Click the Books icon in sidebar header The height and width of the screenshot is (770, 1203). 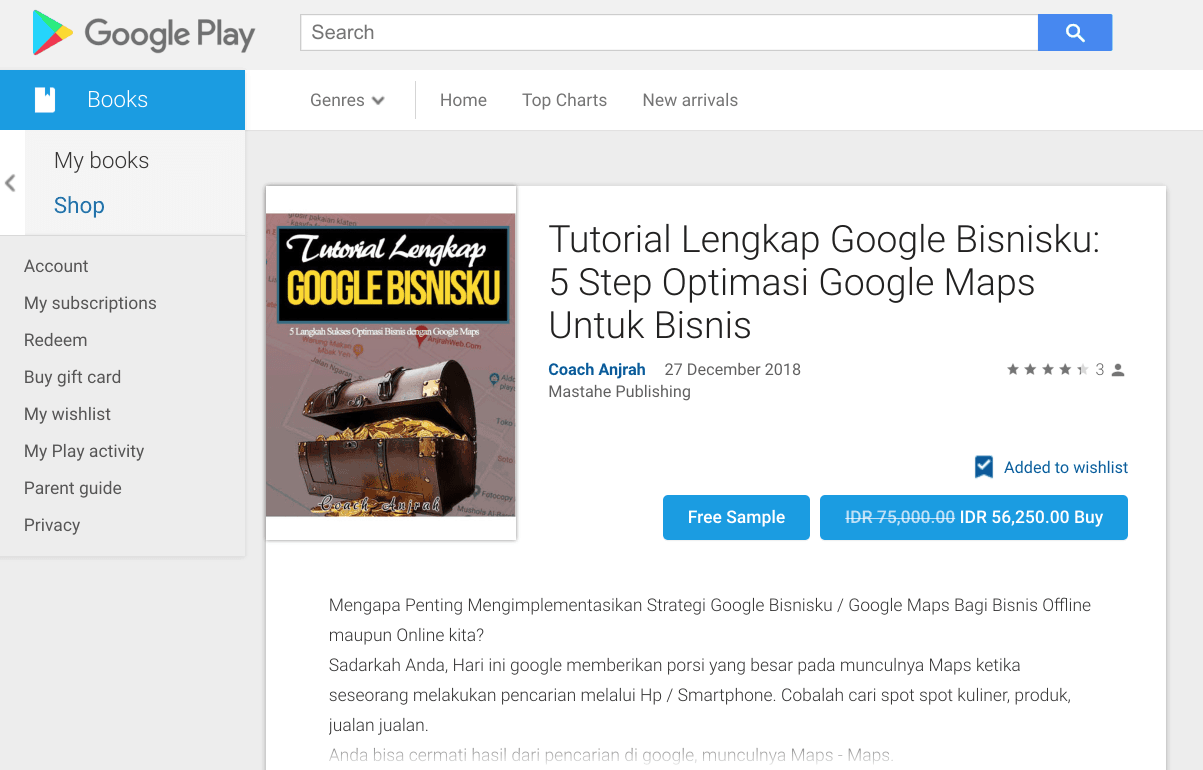[44, 100]
